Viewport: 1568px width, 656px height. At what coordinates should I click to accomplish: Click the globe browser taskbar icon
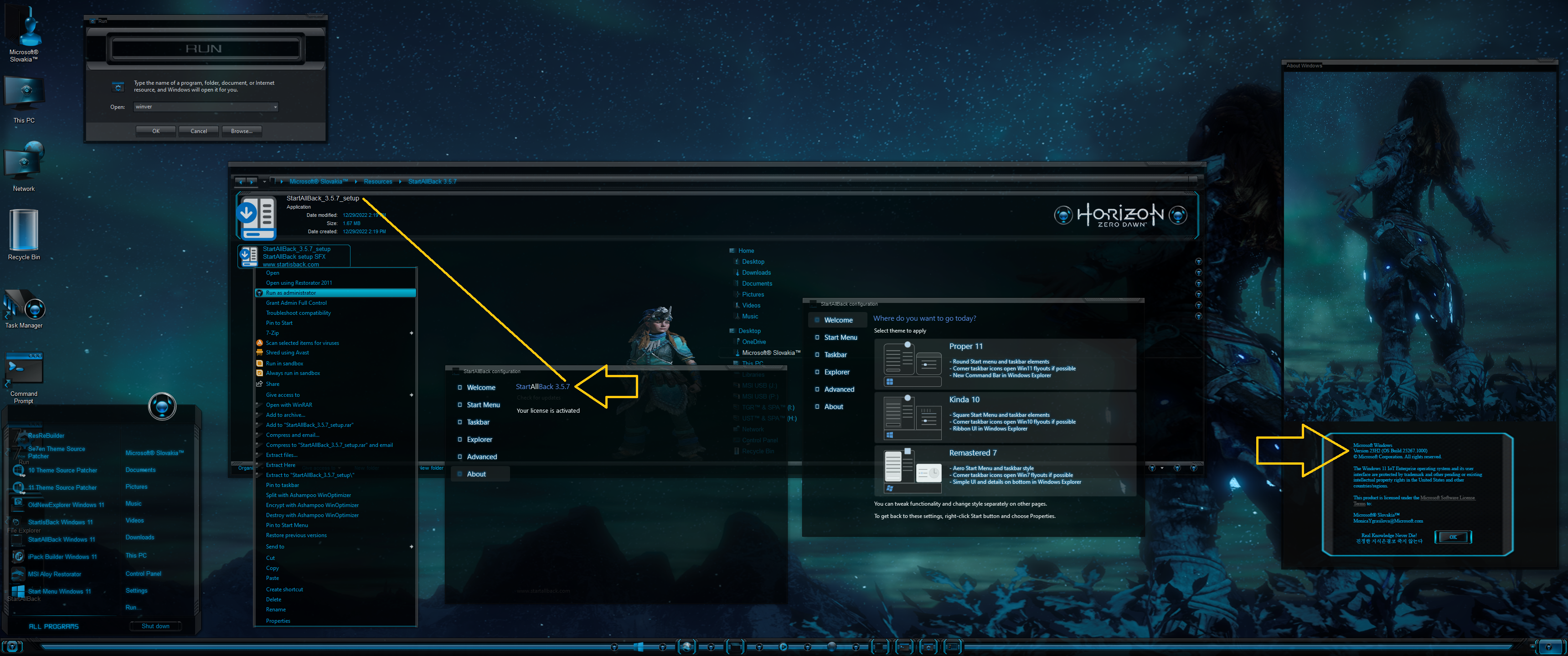[686, 647]
